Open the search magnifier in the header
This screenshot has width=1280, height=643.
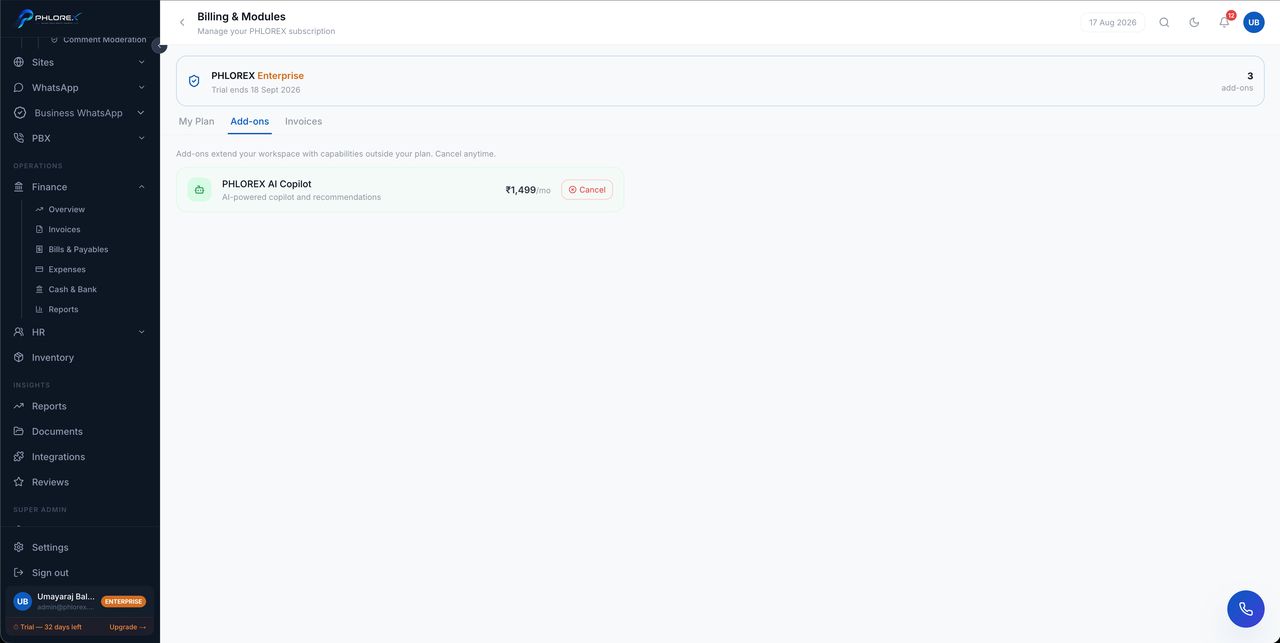pos(1164,22)
